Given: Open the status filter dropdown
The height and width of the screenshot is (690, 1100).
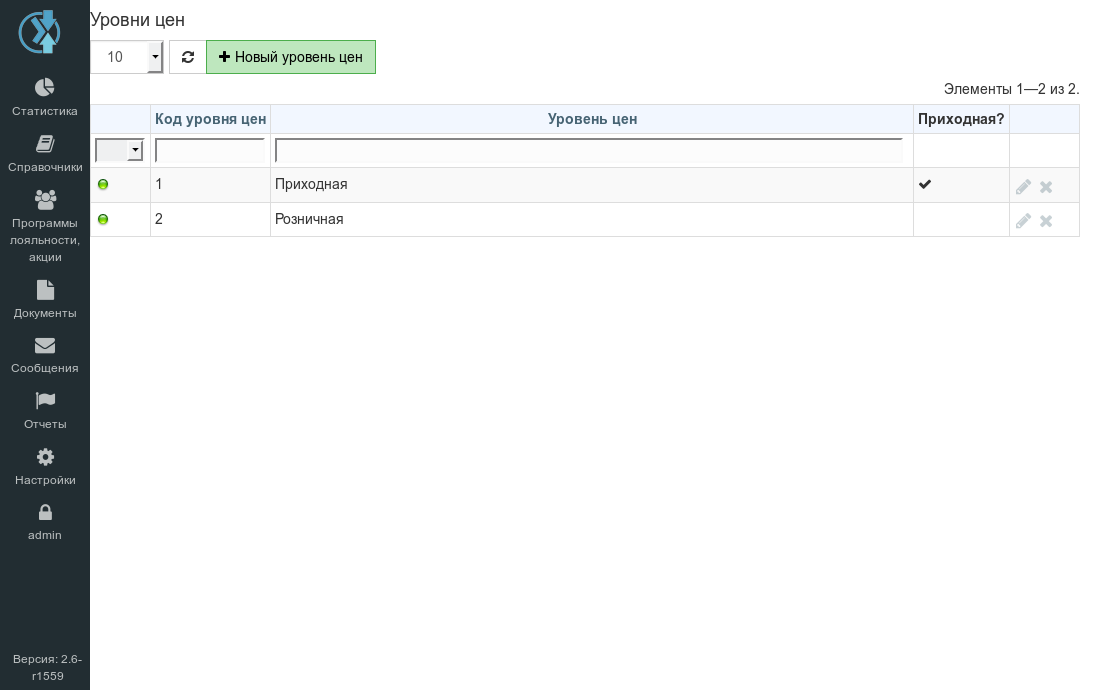Looking at the screenshot, I should tap(119, 150).
